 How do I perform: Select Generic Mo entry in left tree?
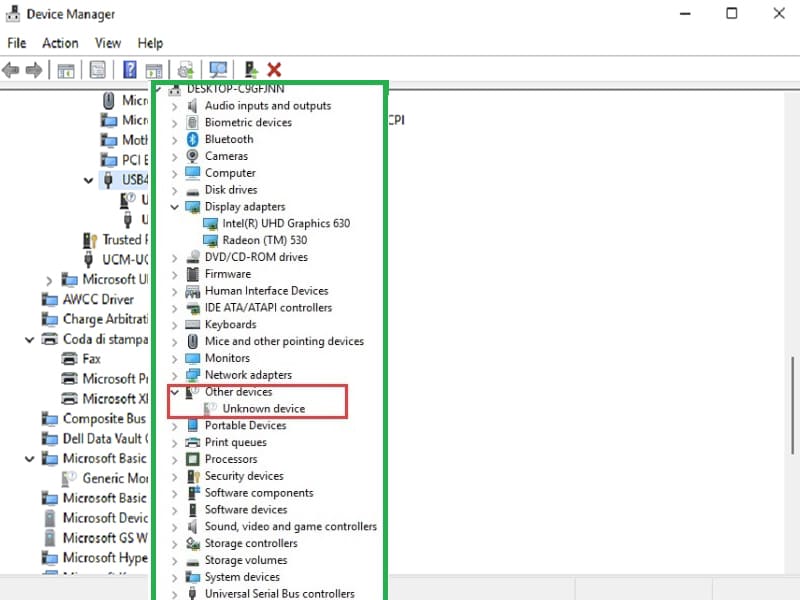click(x=116, y=479)
